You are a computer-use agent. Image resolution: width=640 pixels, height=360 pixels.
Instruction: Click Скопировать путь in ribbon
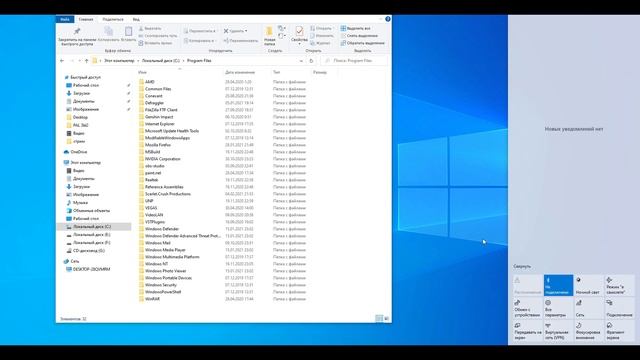pyautogui.click(x=158, y=36)
